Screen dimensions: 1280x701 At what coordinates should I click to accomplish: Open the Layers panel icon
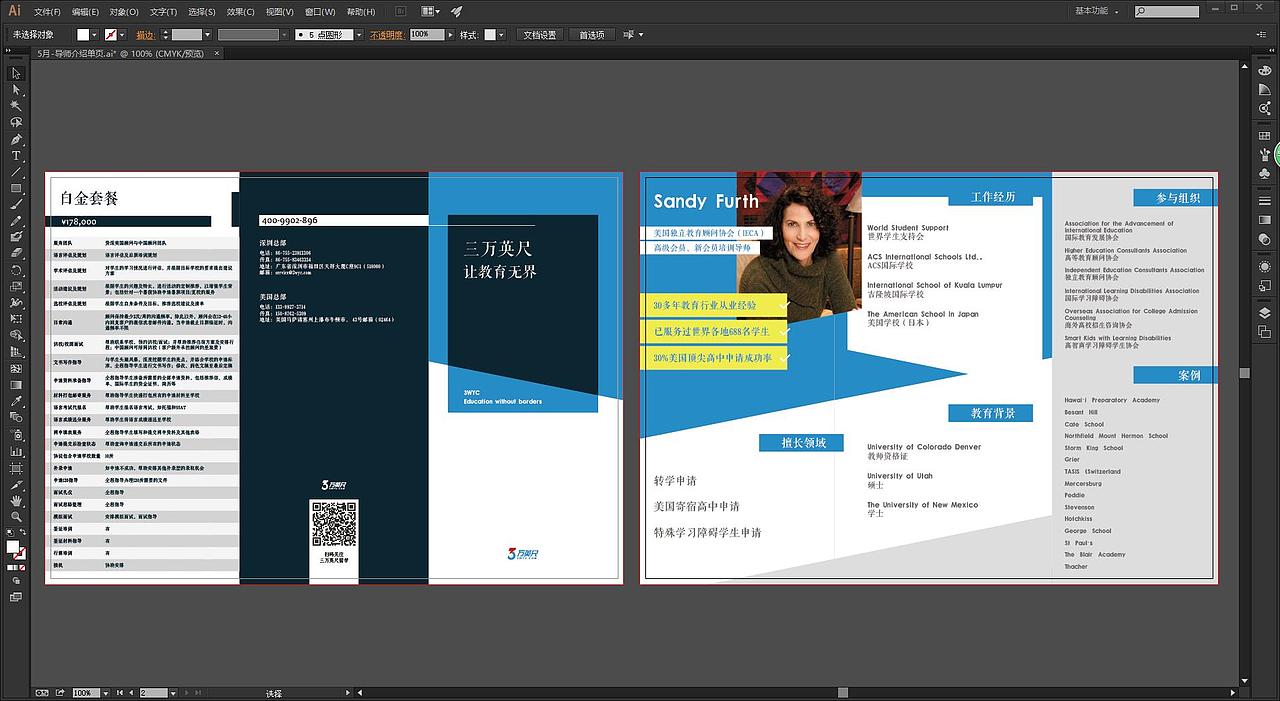(1264, 313)
